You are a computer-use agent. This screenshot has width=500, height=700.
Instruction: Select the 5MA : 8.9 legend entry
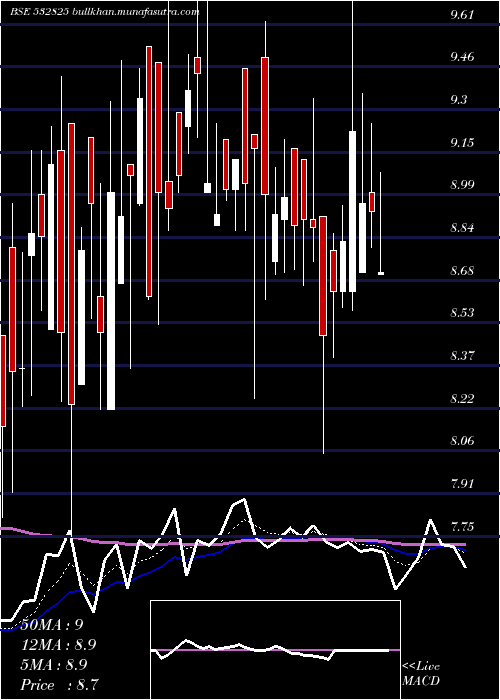54,664
